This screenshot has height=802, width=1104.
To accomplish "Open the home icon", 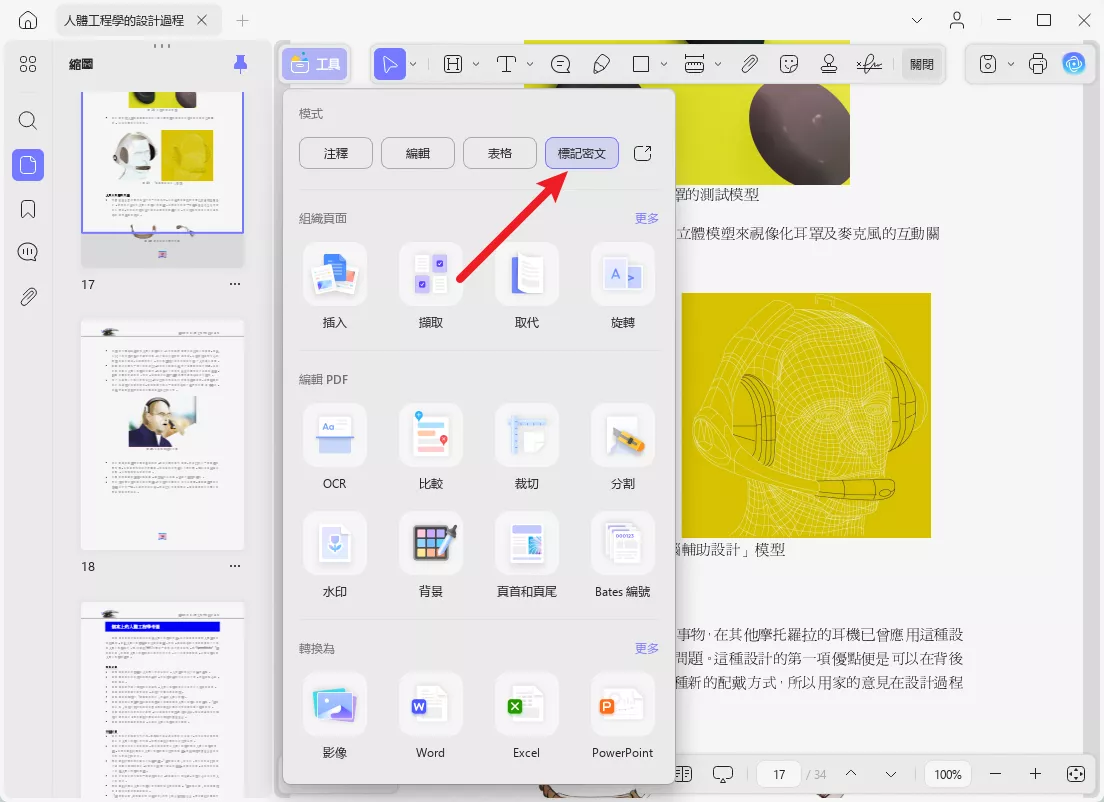I will tap(27, 20).
